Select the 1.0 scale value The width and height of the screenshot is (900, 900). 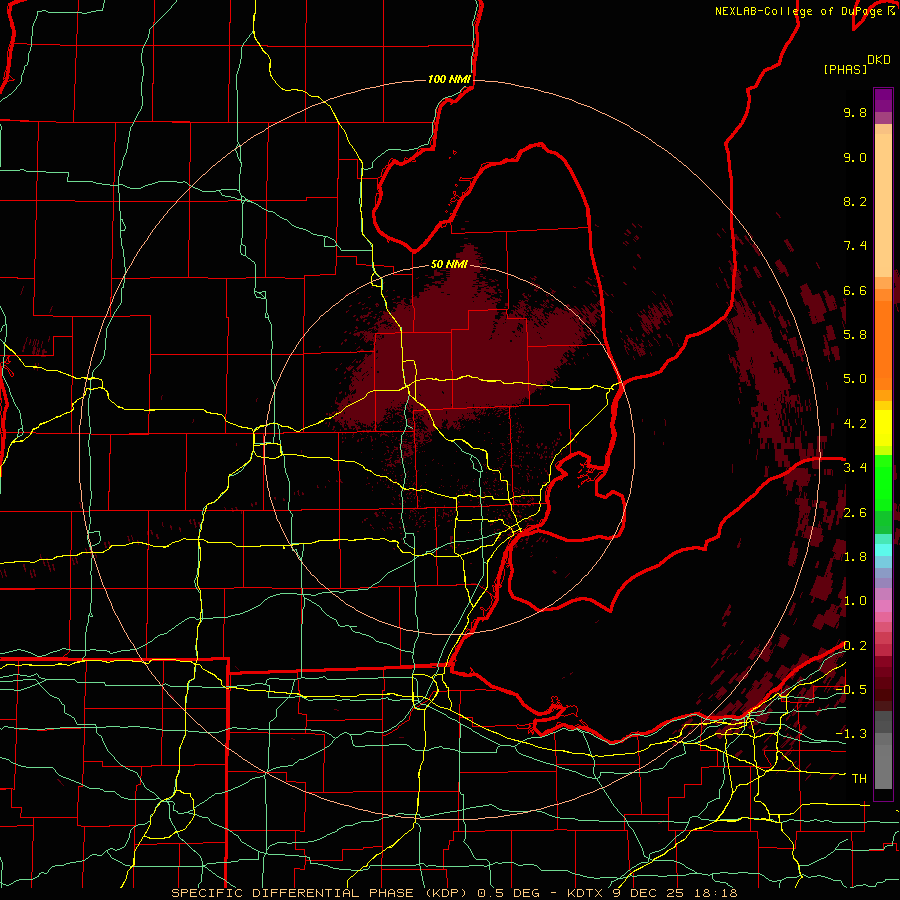(855, 601)
